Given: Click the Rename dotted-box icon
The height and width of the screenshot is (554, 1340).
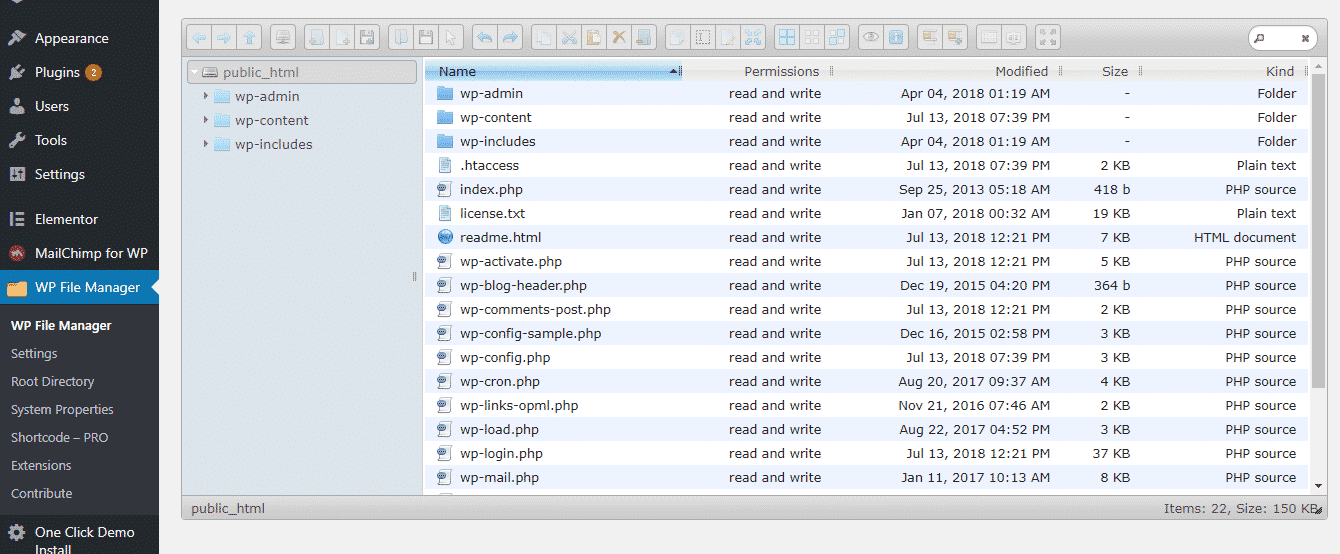Looking at the screenshot, I should (x=703, y=38).
